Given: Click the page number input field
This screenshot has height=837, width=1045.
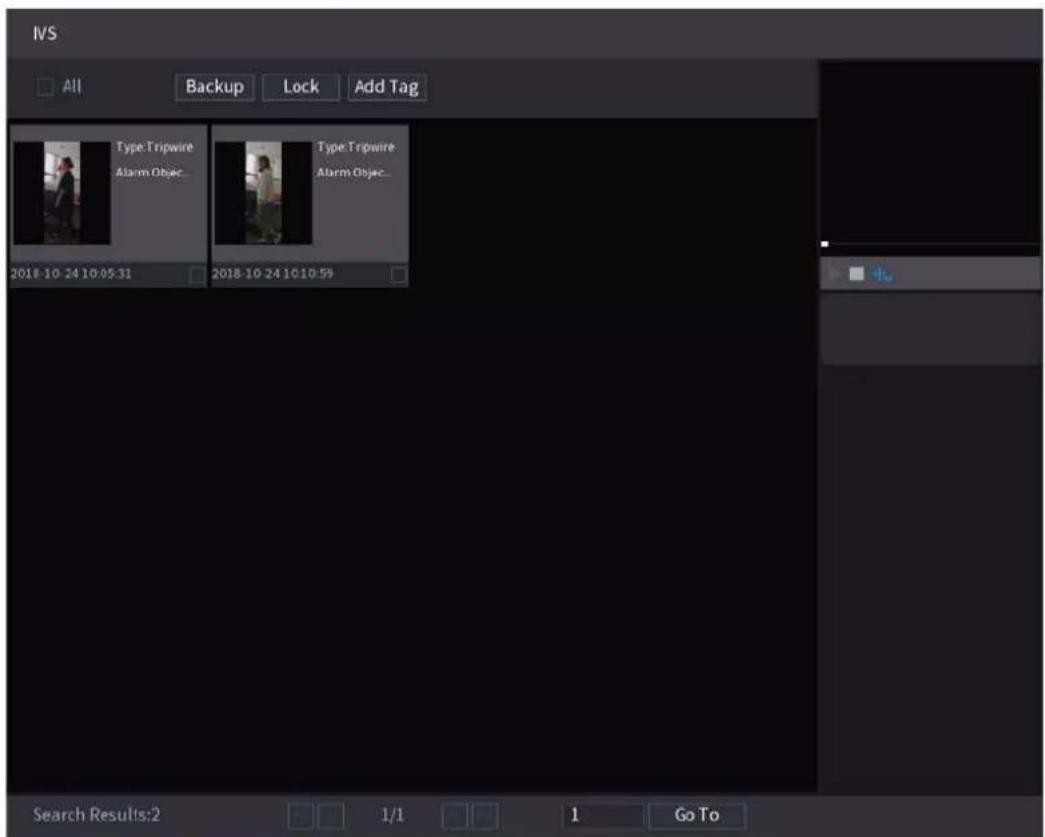Looking at the screenshot, I should 603,815.
